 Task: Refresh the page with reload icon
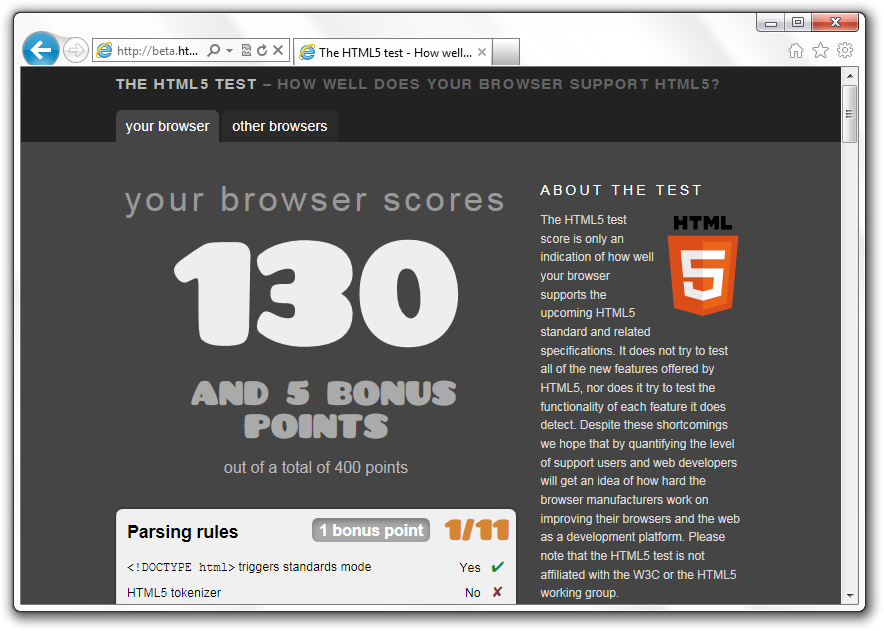pyautogui.click(x=262, y=51)
